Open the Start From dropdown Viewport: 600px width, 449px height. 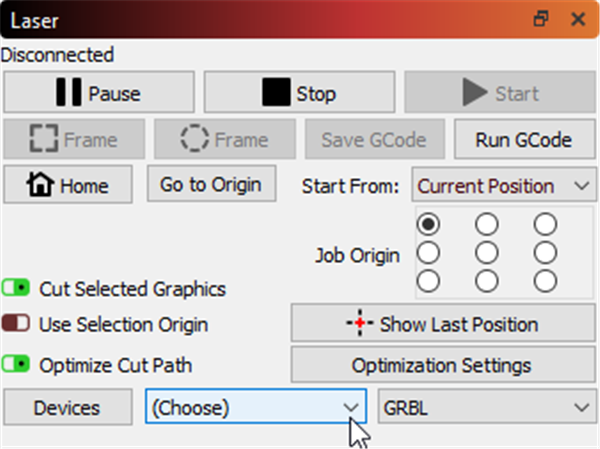pos(500,186)
